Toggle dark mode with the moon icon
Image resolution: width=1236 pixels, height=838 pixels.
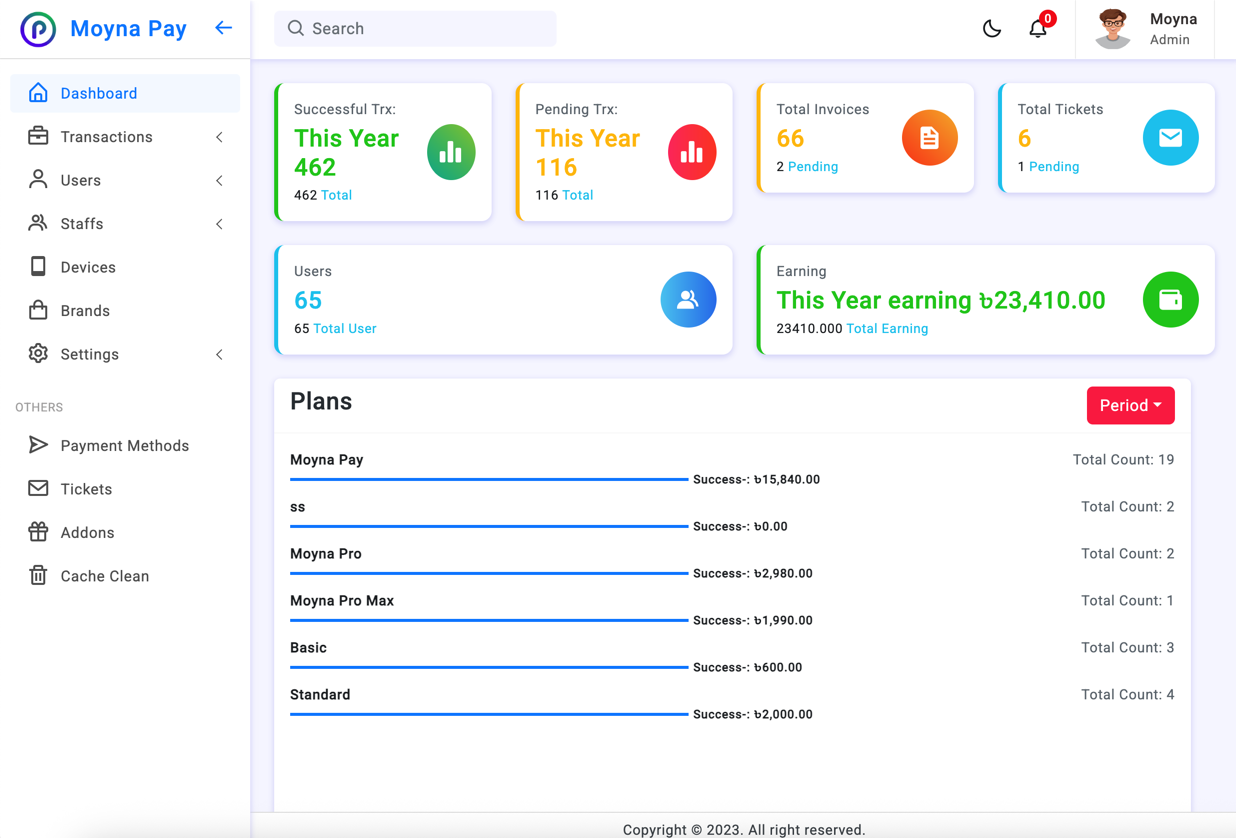pos(991,29)
